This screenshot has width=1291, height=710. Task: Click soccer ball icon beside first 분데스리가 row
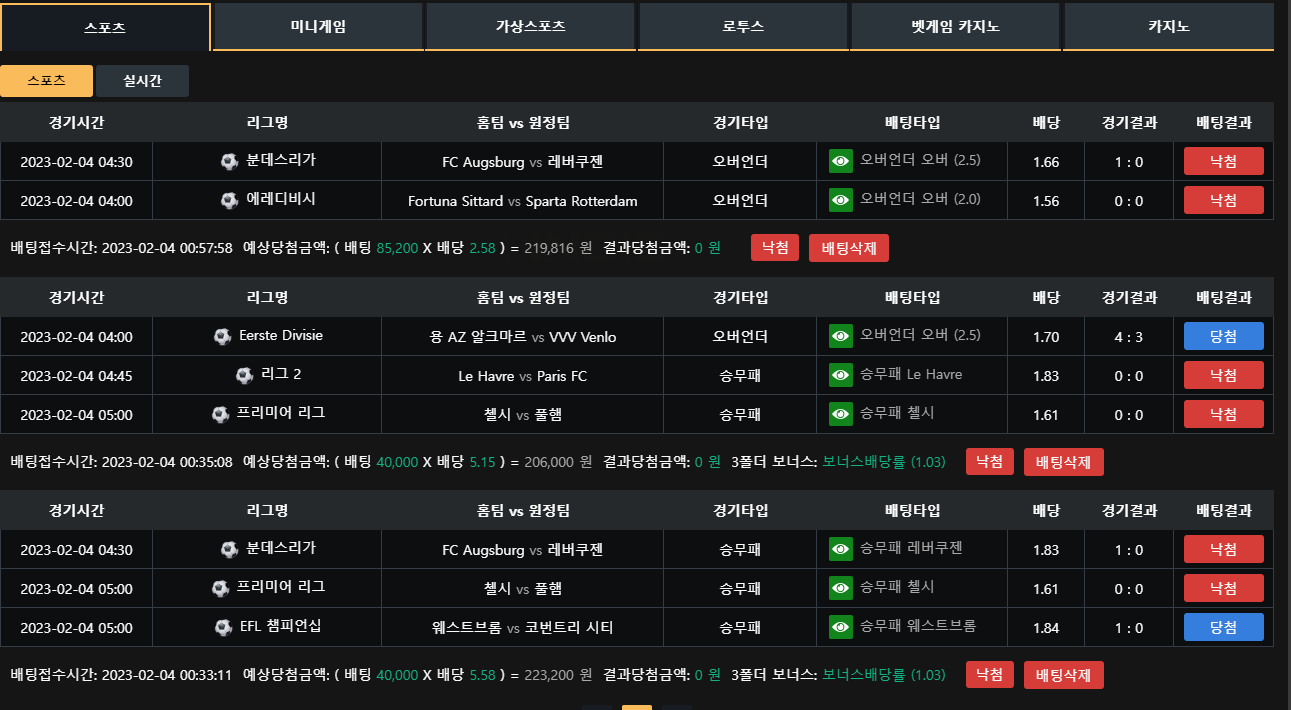(229, 161)
